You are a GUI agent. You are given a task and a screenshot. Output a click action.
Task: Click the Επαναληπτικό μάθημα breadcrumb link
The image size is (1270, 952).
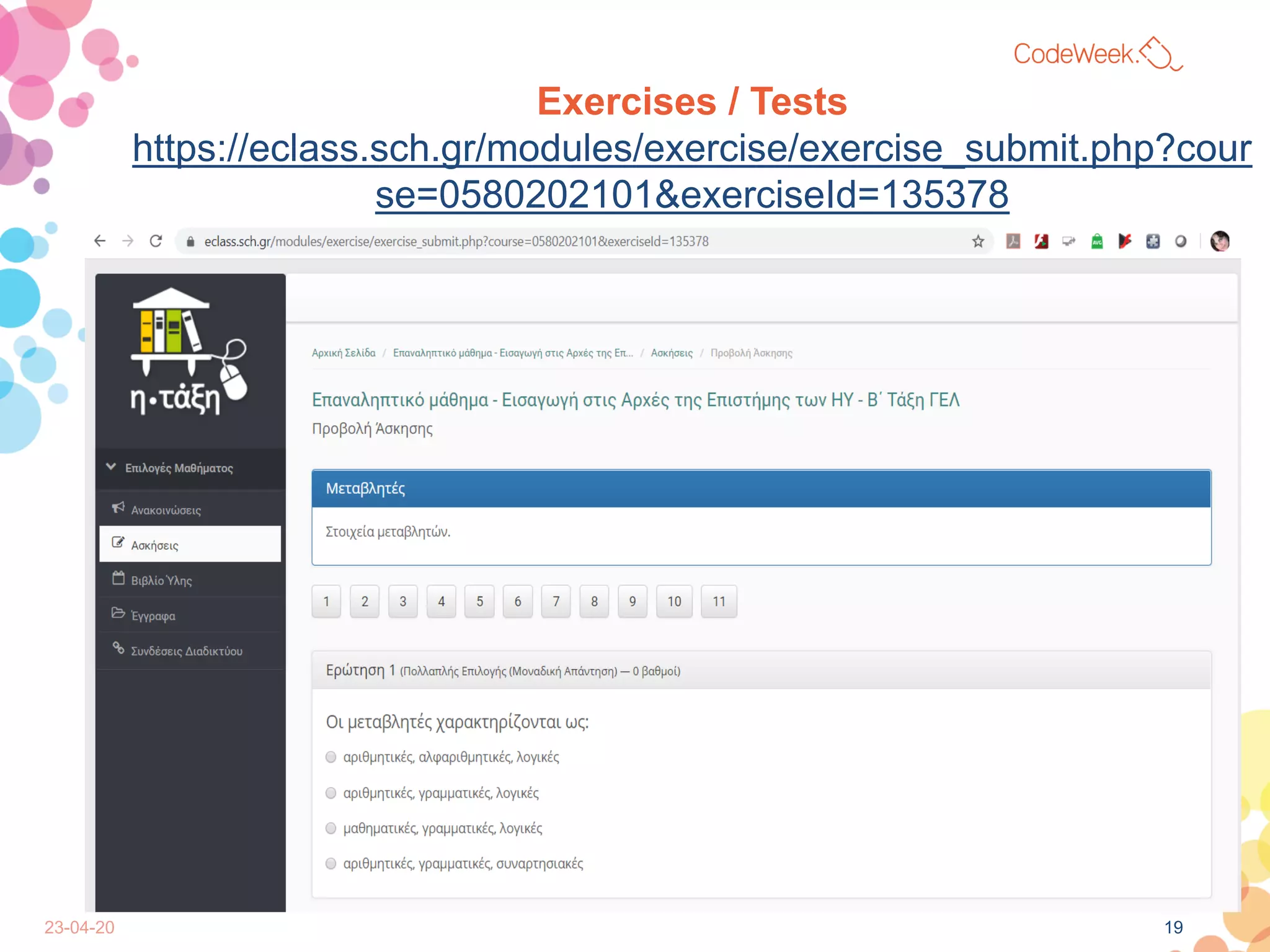pyautogui.click(x=513, y=353)
